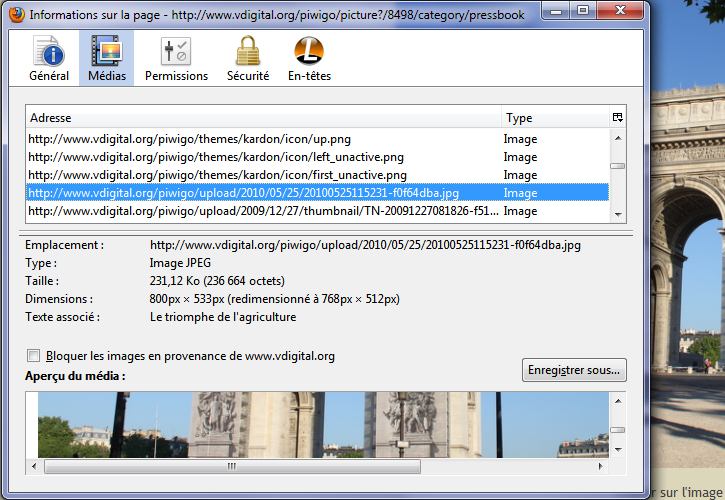
Task: Select the thumbnail TN-20091227081826 row
Action: coord(260,211)
